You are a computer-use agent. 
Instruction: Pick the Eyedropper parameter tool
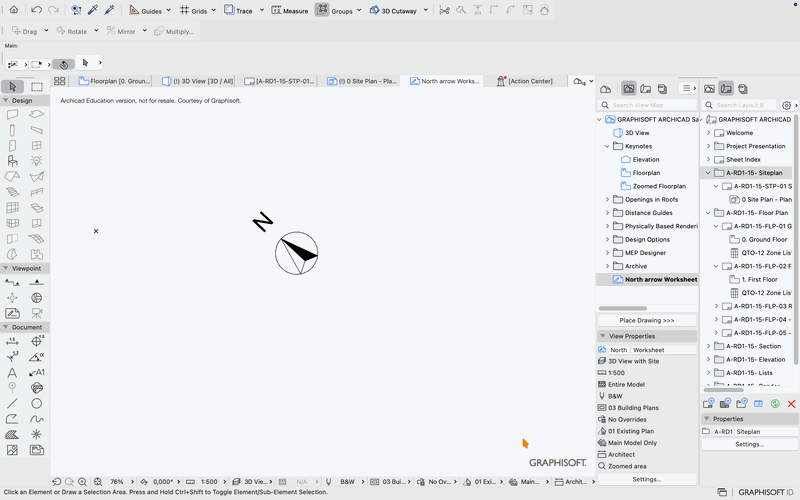[93, 10]
